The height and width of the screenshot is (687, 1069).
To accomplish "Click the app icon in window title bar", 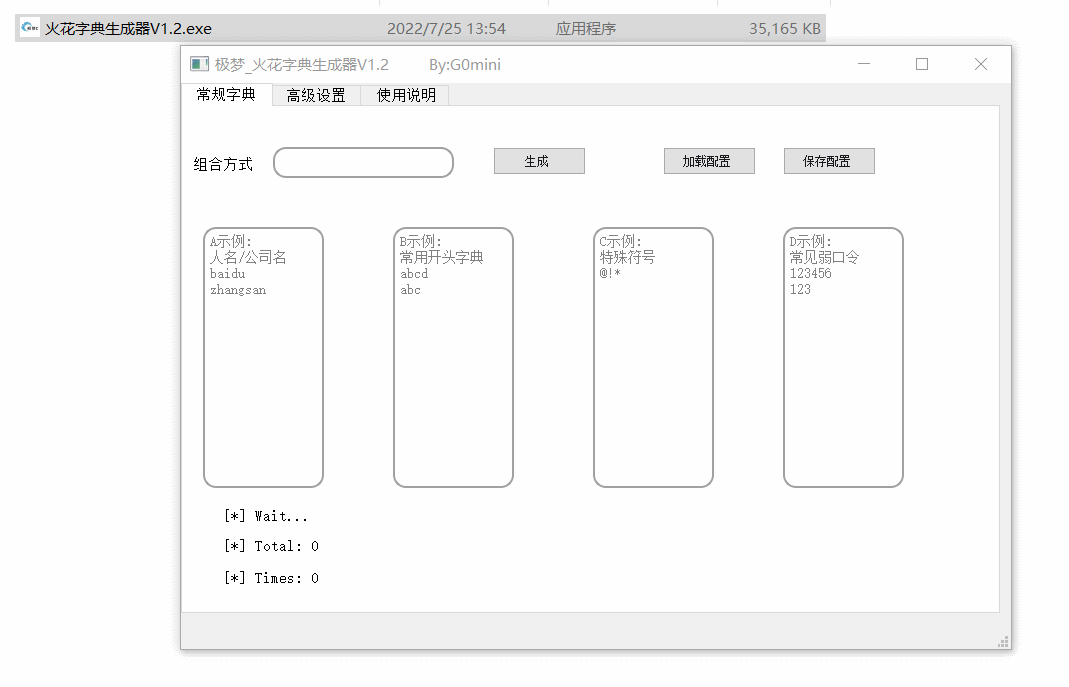I will 199,65.
